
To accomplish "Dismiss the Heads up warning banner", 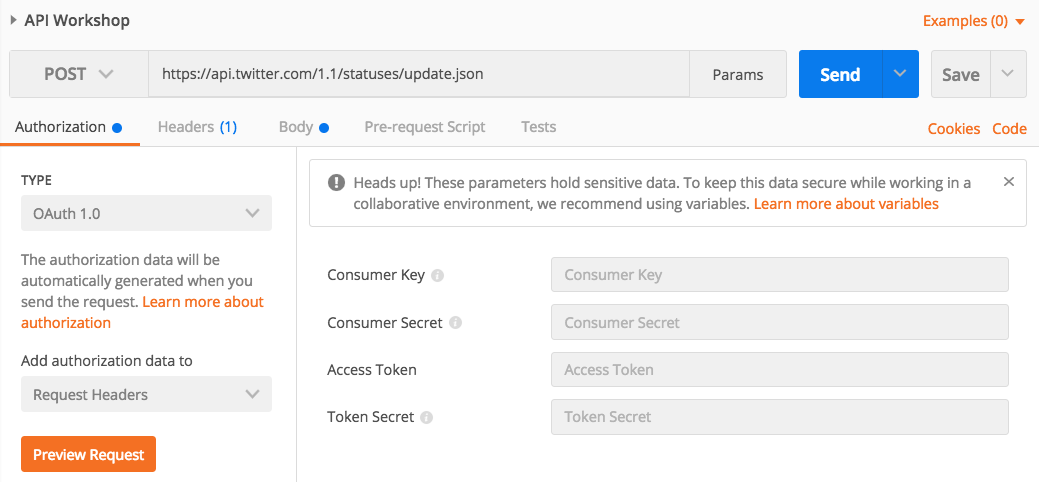I will tap(1008, 182).
